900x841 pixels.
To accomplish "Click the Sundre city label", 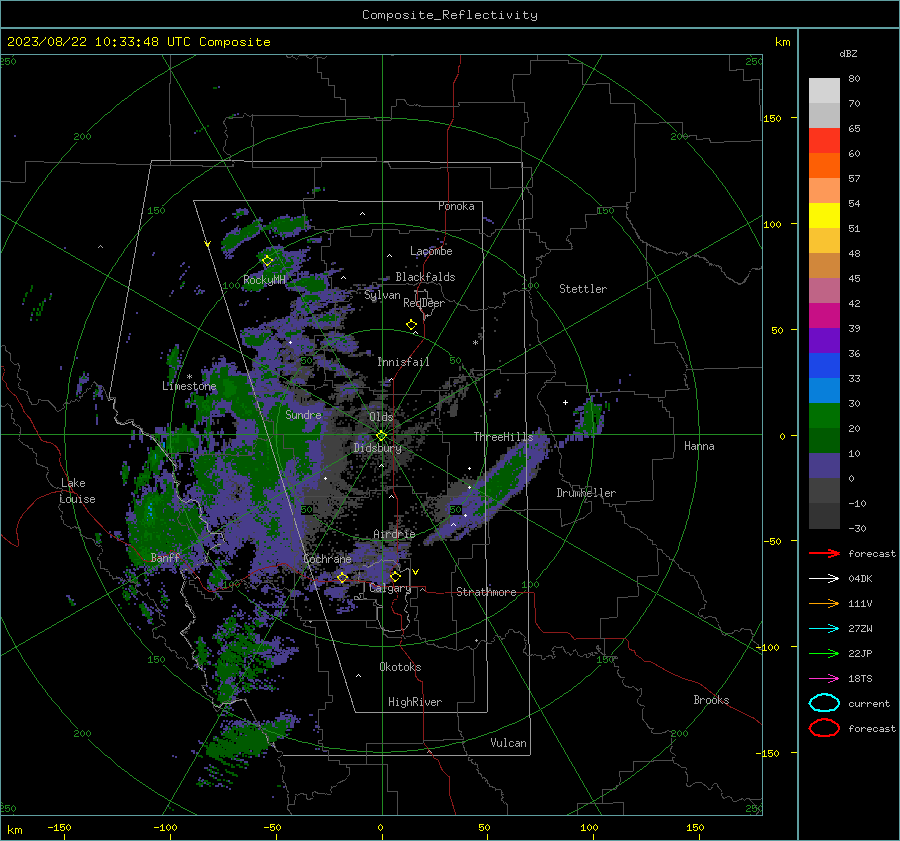I will coord(303,415).
